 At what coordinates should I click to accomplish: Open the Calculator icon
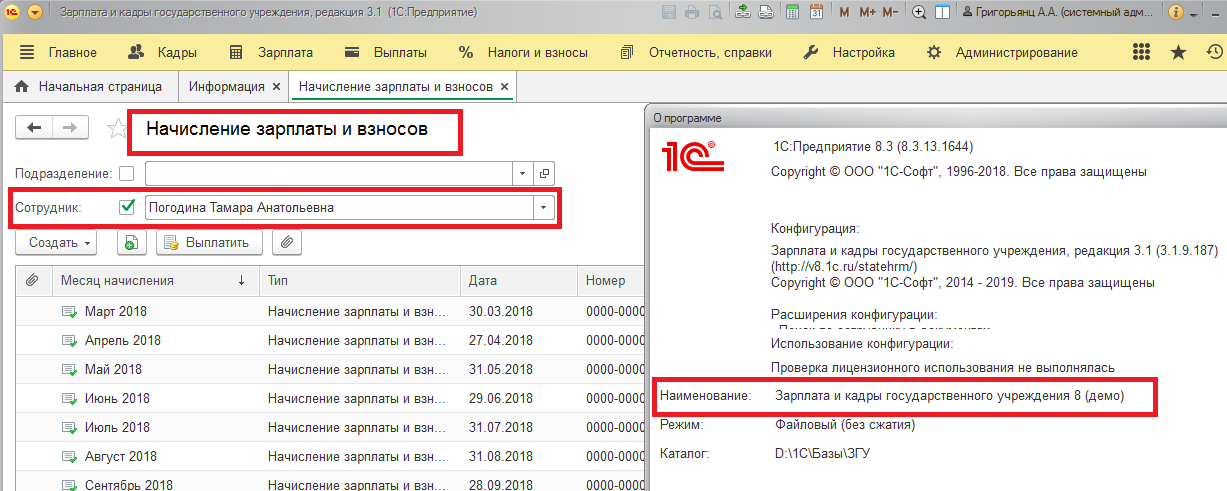pos(792,13)
